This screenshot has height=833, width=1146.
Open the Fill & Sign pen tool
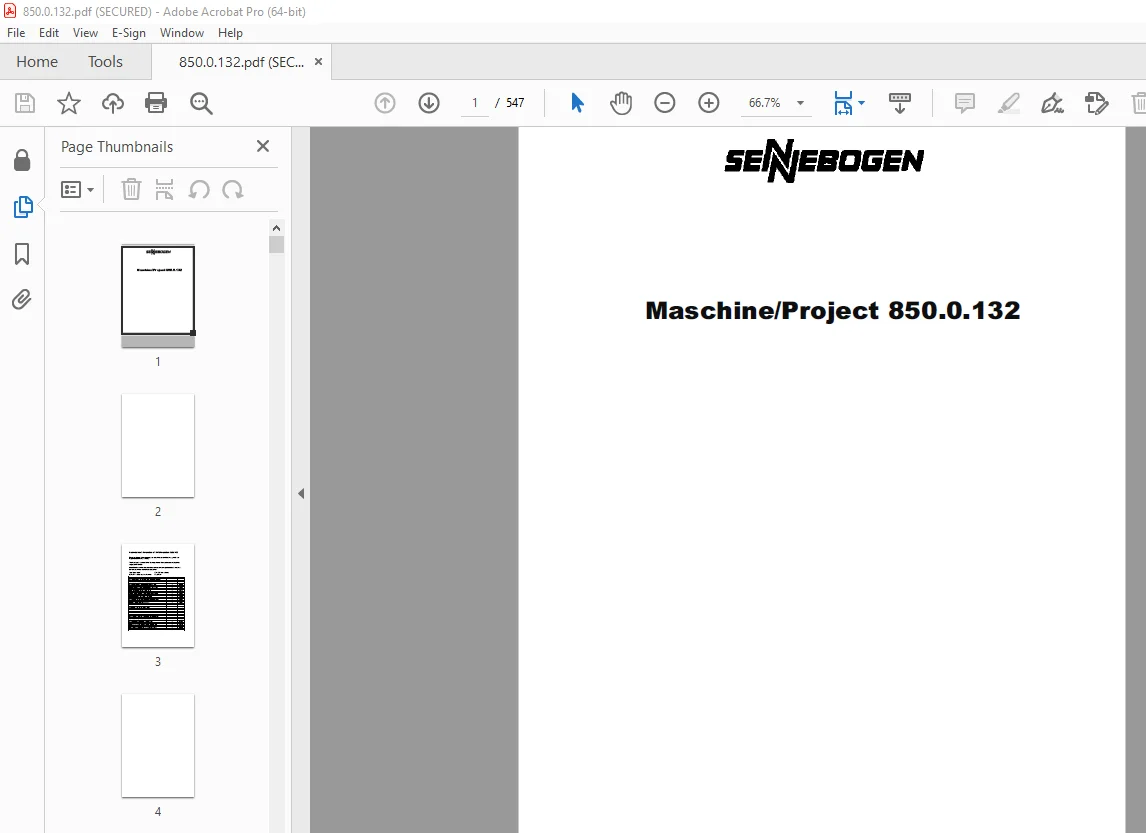tap(1052, 103)
